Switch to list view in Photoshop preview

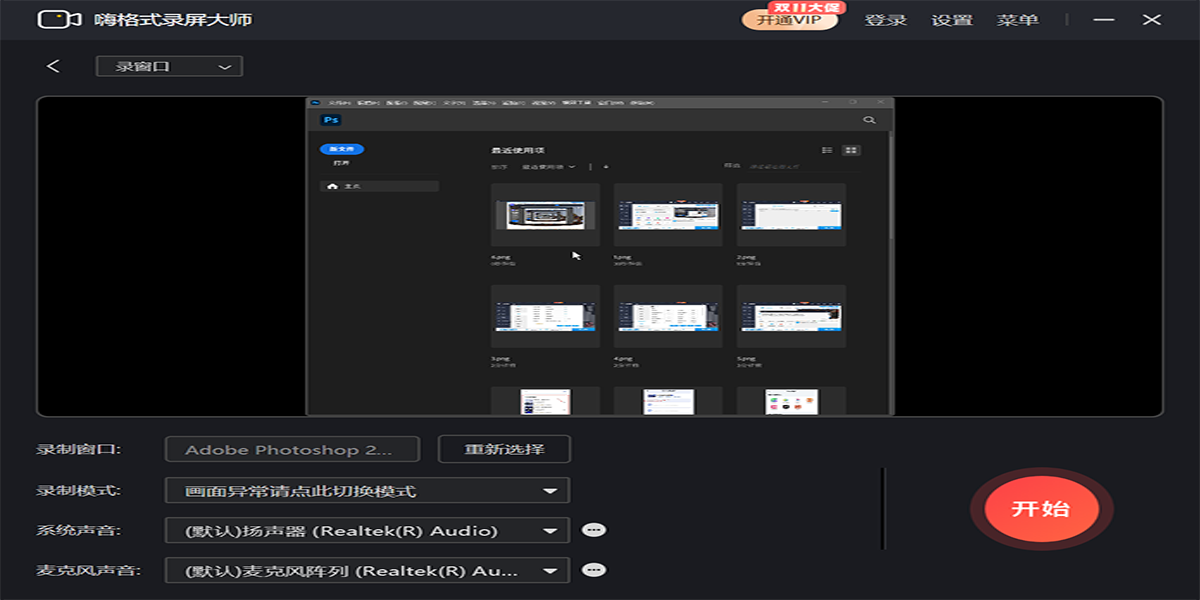point(827,150)
